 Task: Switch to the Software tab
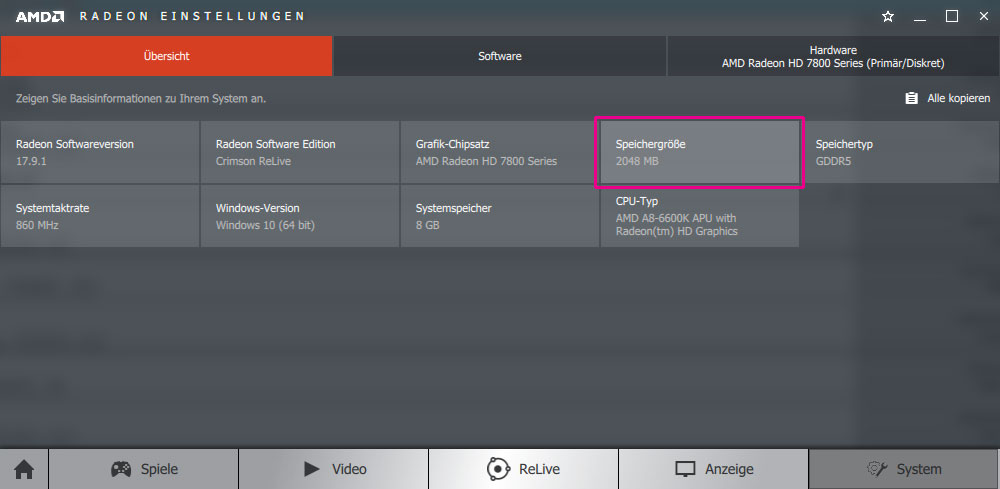500,56
